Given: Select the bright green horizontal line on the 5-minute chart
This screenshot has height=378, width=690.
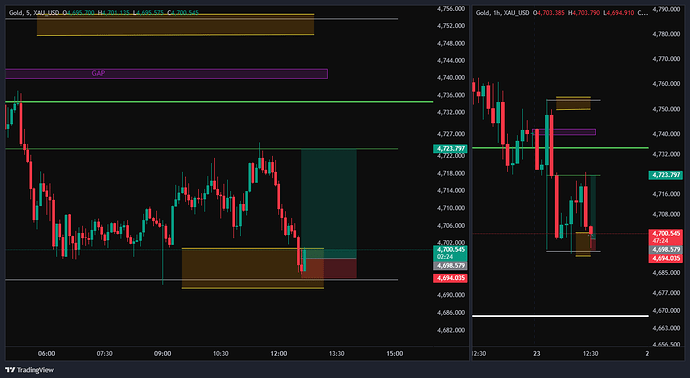Looking at the screenshot, I should tap(219, 102).
